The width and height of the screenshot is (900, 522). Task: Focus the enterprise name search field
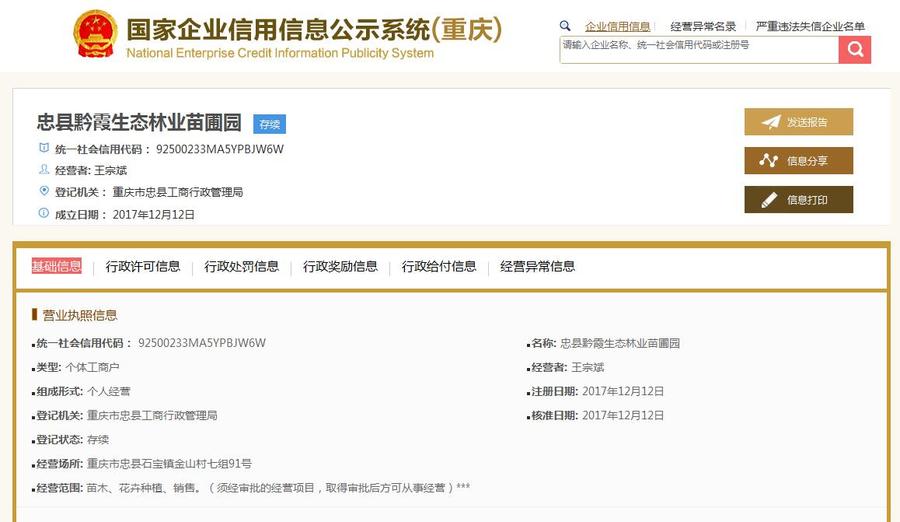tap(699, 50)
